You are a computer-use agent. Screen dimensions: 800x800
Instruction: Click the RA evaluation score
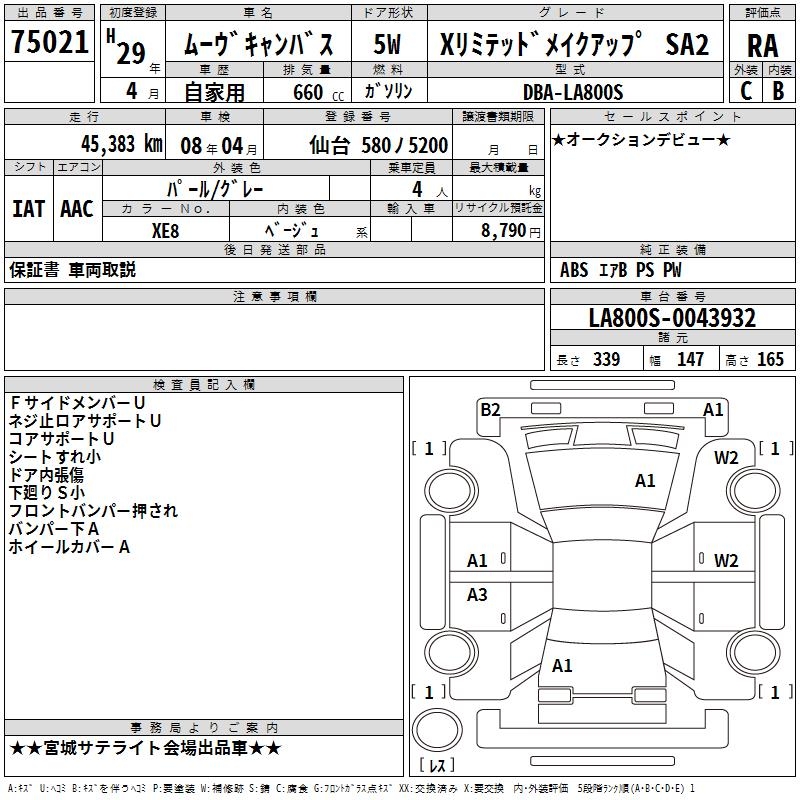(762, 46)
